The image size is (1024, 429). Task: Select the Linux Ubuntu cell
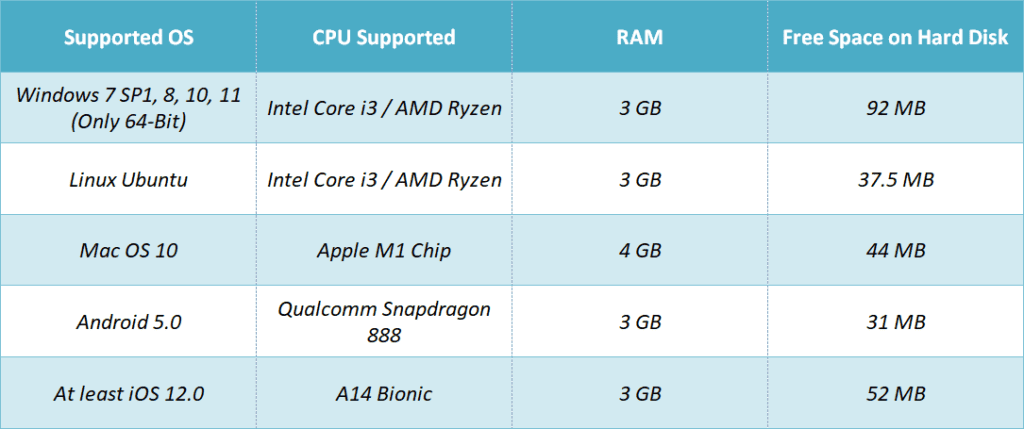(x=129, y=180)
